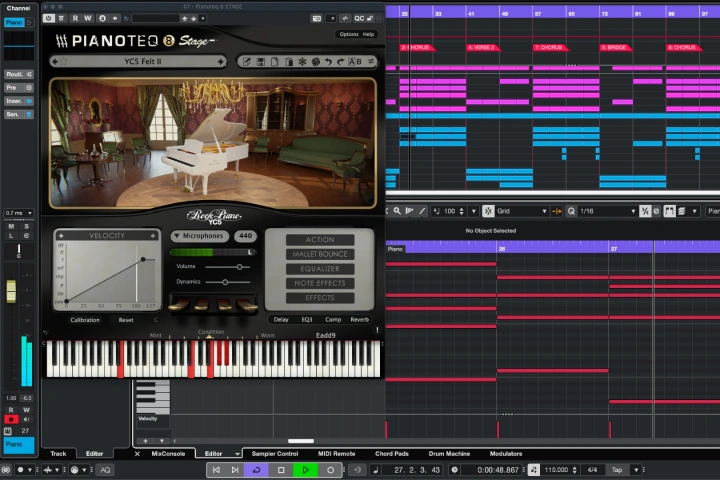Mute the Piano channel
The height and width of the screenshot is (480, 720).
pos(11,226)
